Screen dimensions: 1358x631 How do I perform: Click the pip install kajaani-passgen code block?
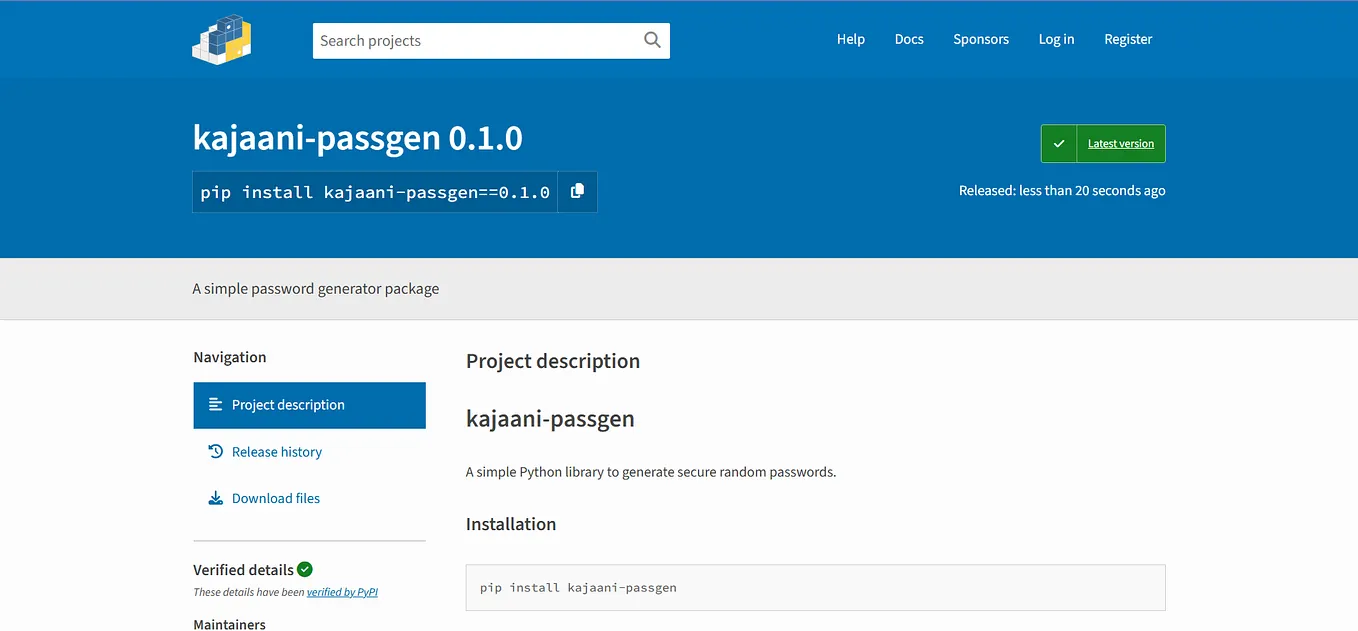(x=816, y=588)
